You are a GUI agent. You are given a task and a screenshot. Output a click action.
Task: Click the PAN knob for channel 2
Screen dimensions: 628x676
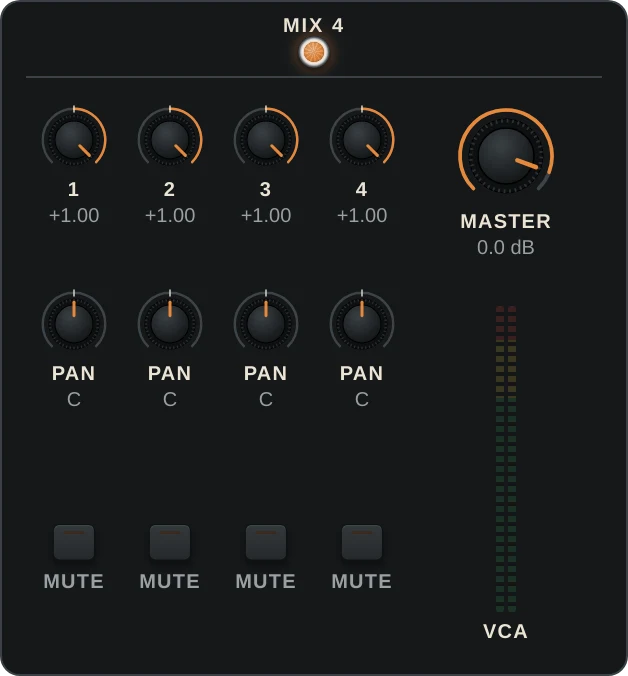(170, 323)
